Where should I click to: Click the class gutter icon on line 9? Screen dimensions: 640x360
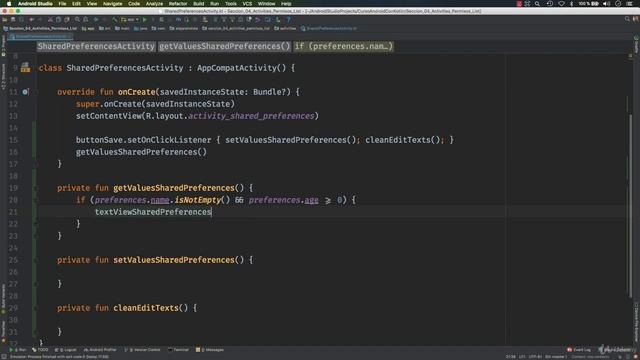click(25, 67)
